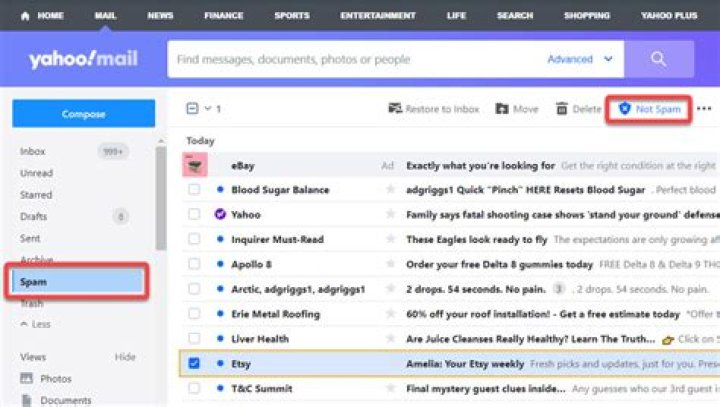Viewport: 720px width, 407px height.
Task: Open Photos view in sidebar
Action: coord(55,379)
